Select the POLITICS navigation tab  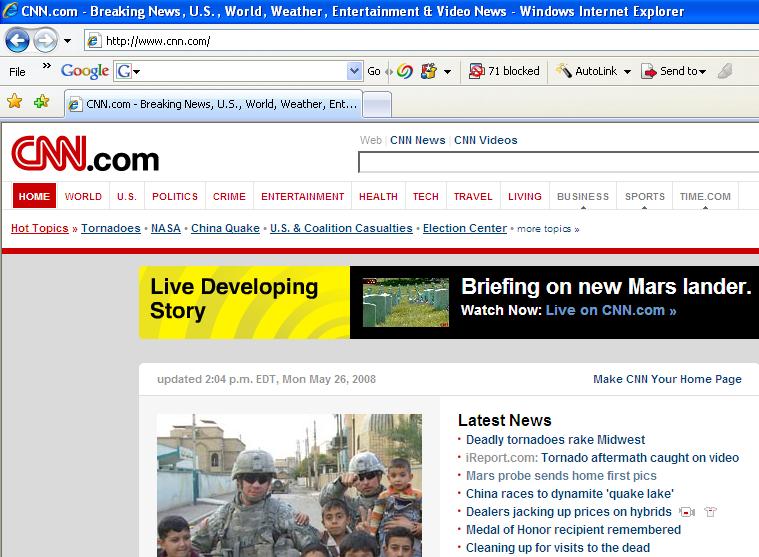pos(175,196)
